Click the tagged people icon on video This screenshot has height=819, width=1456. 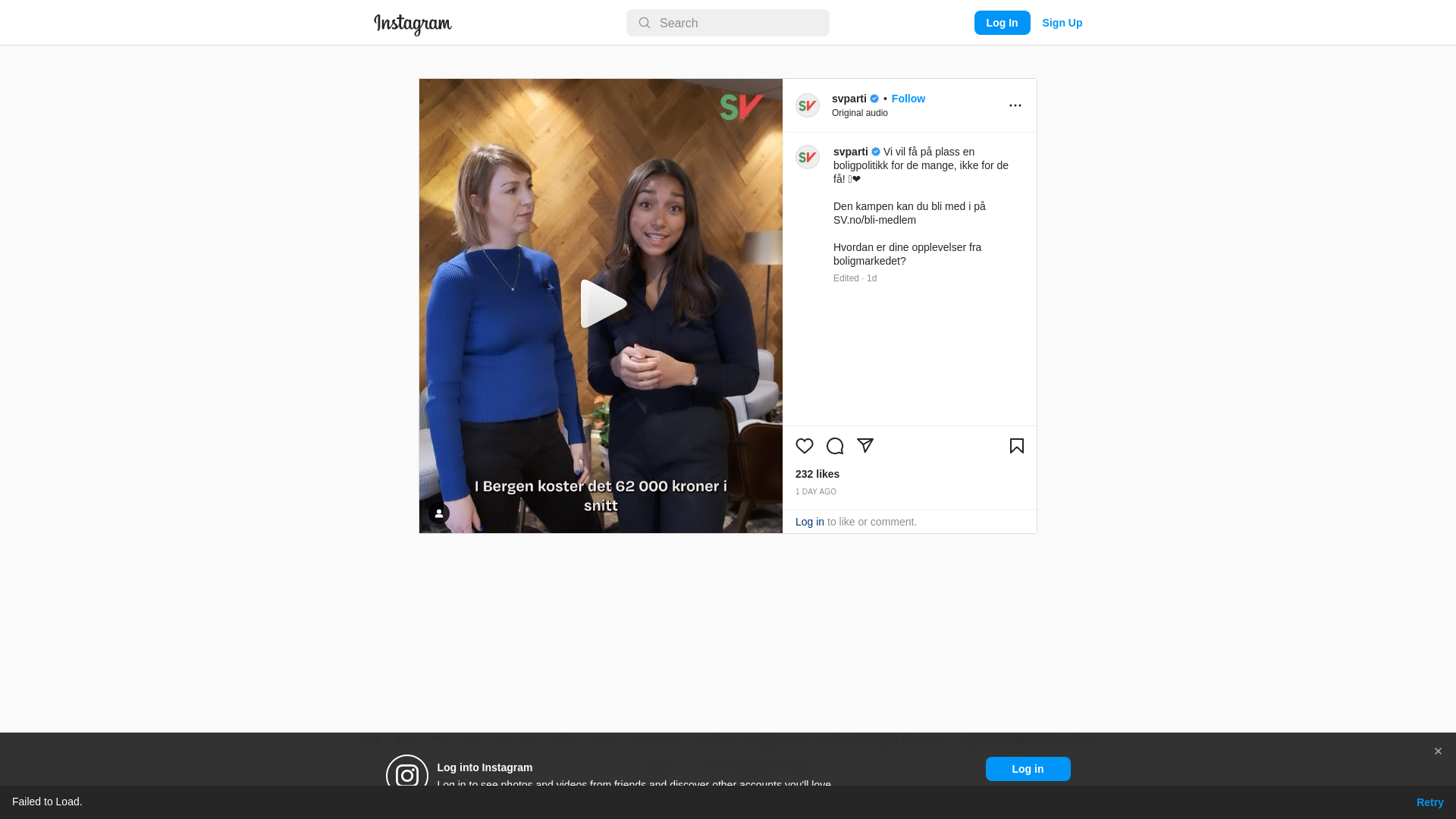(x=439, y=513)
